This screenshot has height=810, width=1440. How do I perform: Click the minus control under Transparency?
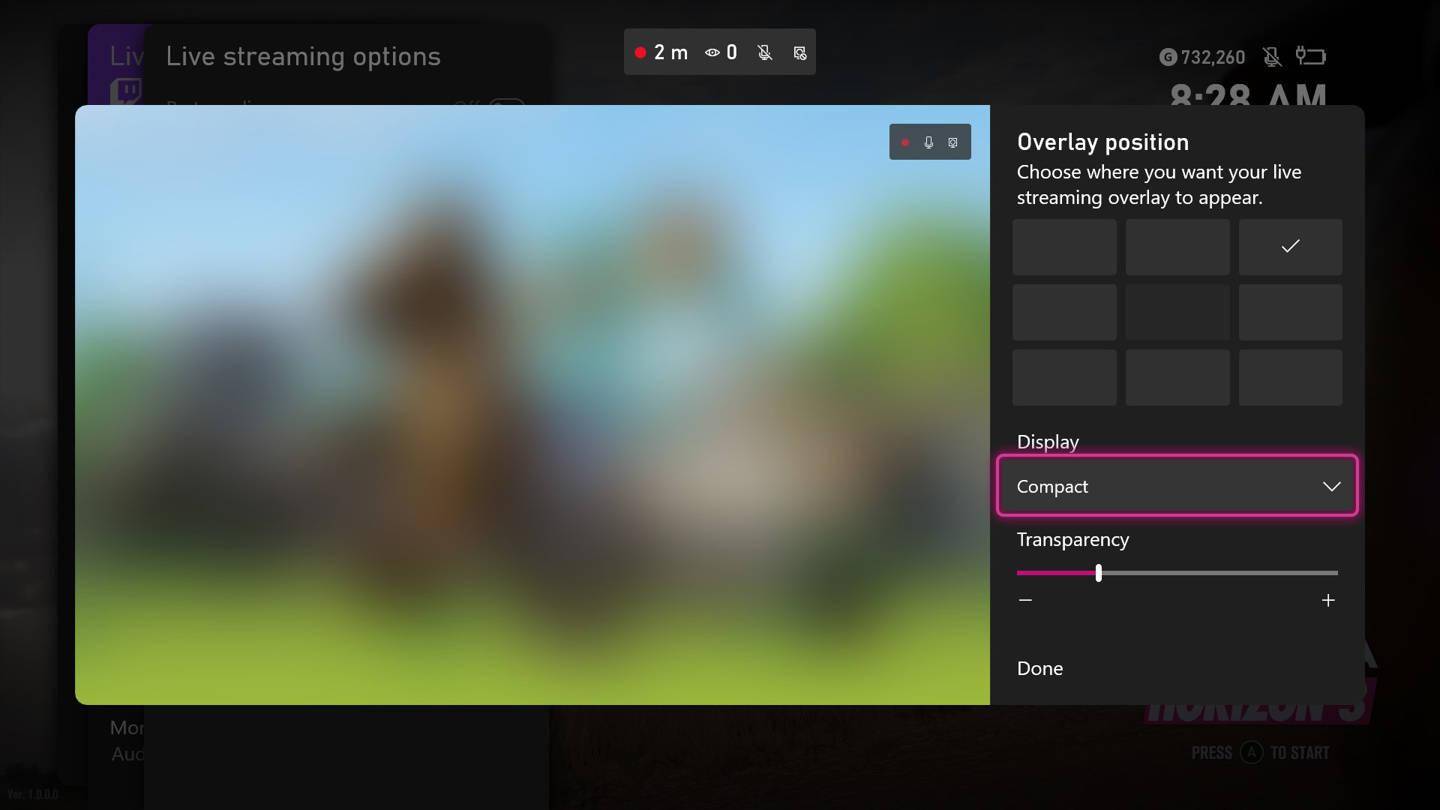[1025, 600]
